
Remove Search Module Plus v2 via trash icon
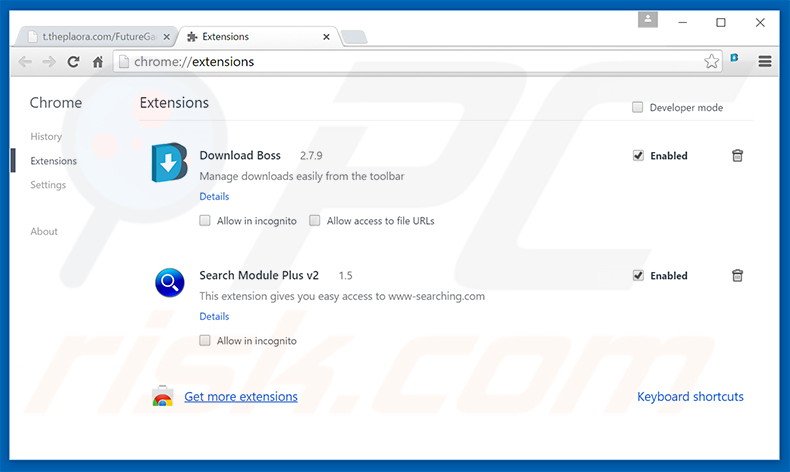tap(737, 276)
